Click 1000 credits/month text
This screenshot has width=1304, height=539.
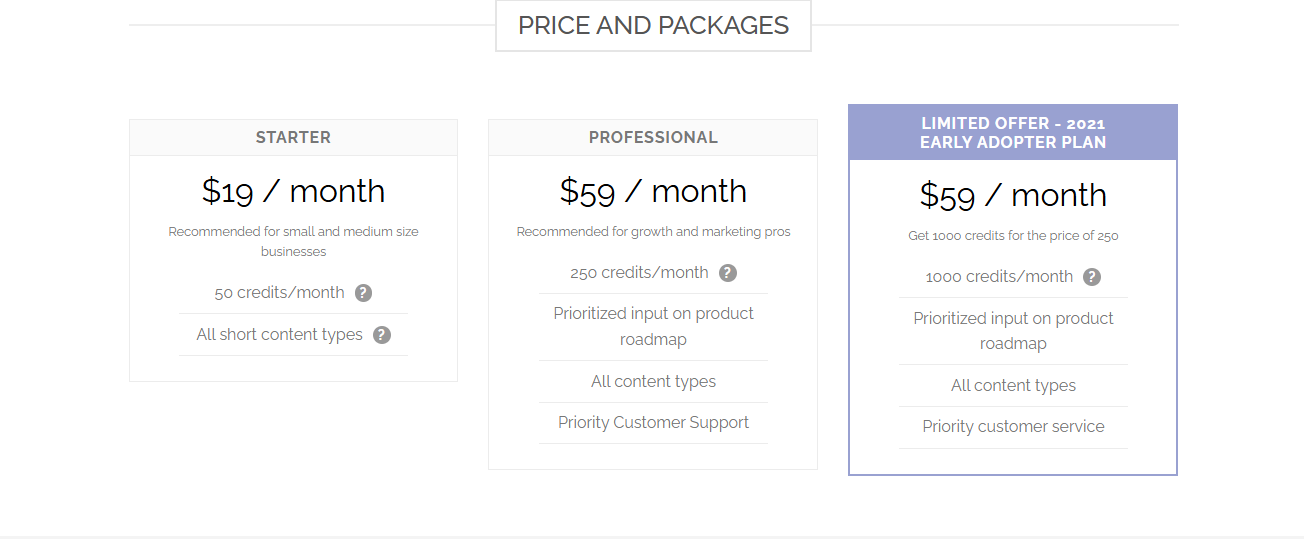(999, 277)
